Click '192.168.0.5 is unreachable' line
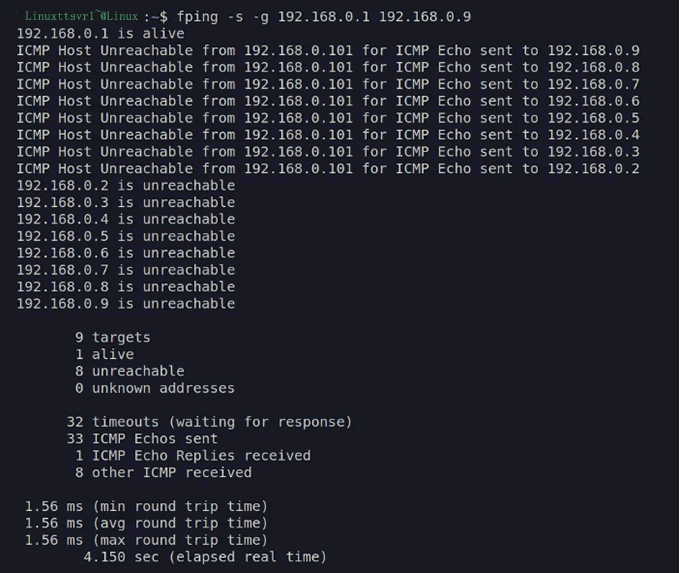The height and width of the screenshot is (573, 680). pos(126,236)
